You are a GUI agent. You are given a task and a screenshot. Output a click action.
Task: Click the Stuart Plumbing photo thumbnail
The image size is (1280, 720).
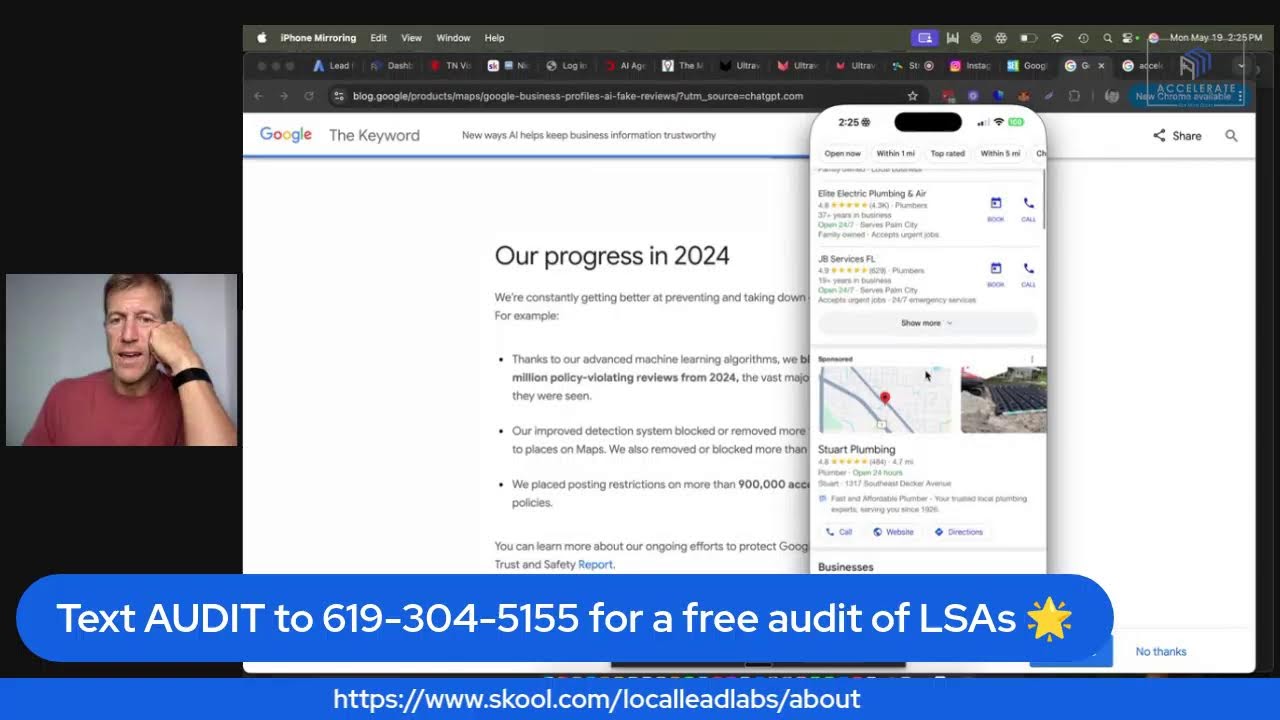pos(1003,400)
